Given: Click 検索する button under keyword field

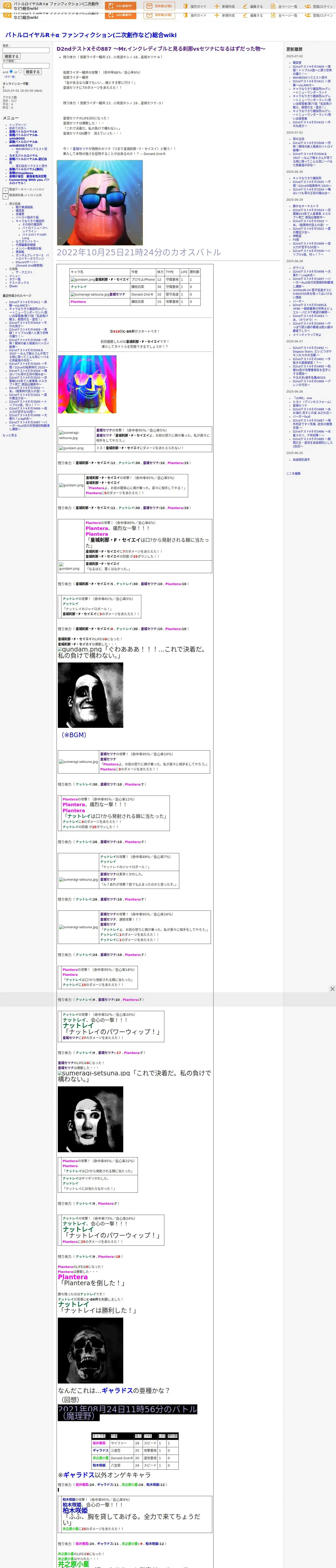Looking at the screenshot, I should click(x=11, y=57).
